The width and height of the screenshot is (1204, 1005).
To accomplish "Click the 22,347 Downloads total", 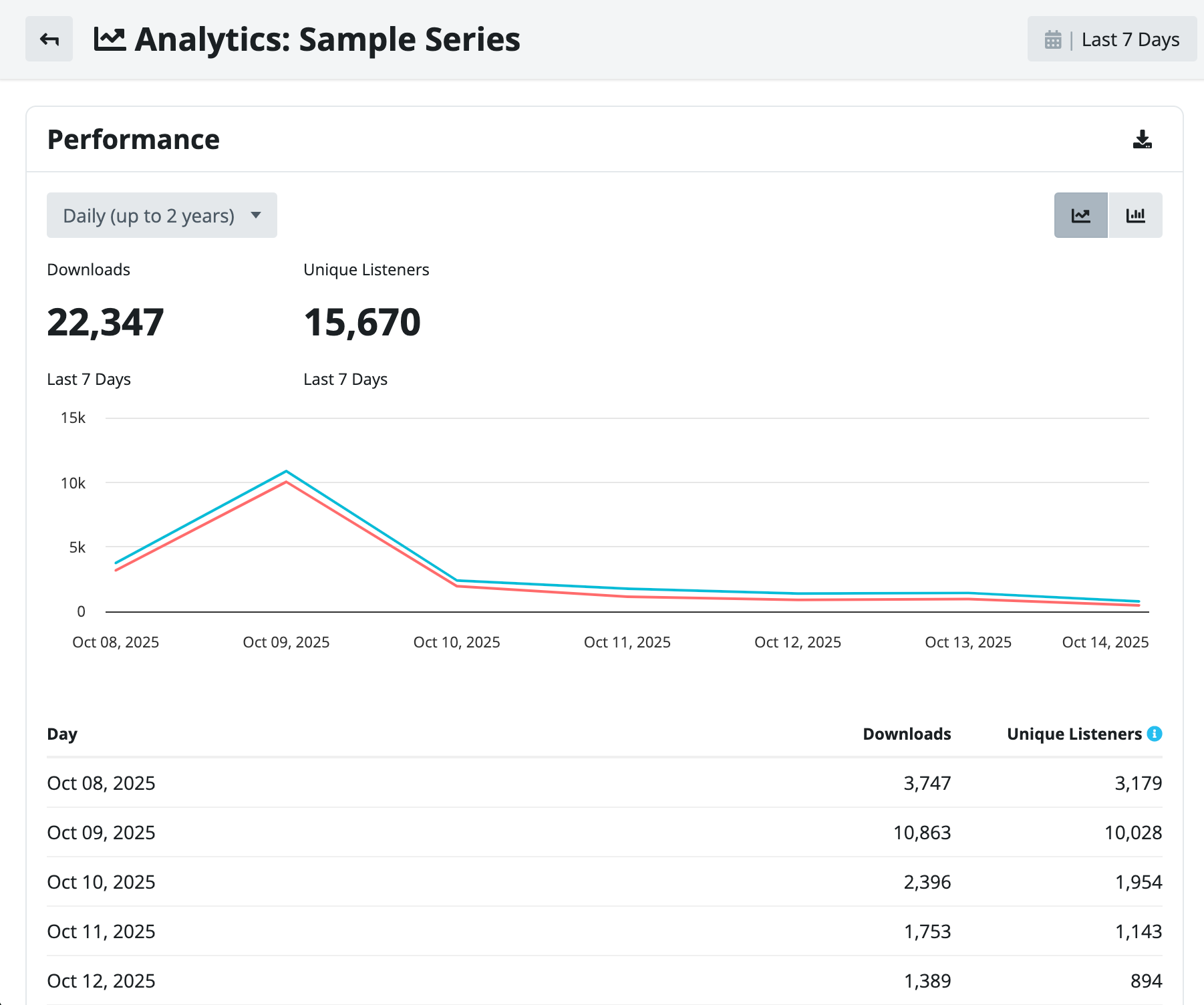I will coord(106,322).
